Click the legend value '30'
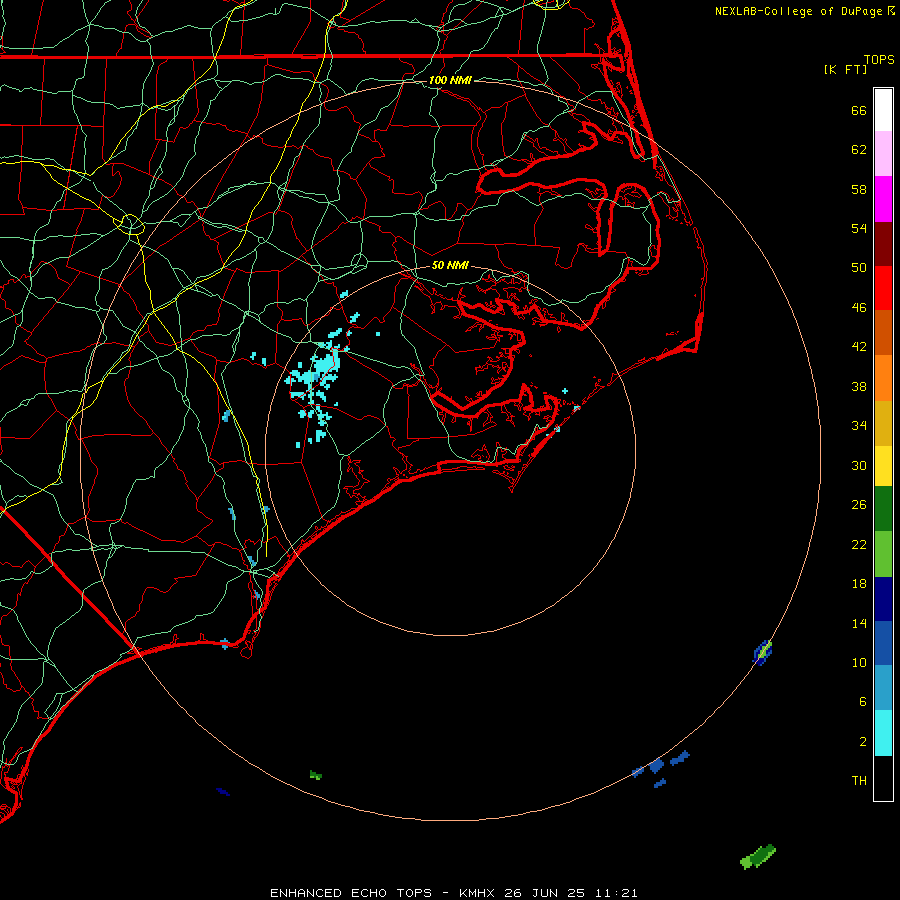 coord(859,465)
